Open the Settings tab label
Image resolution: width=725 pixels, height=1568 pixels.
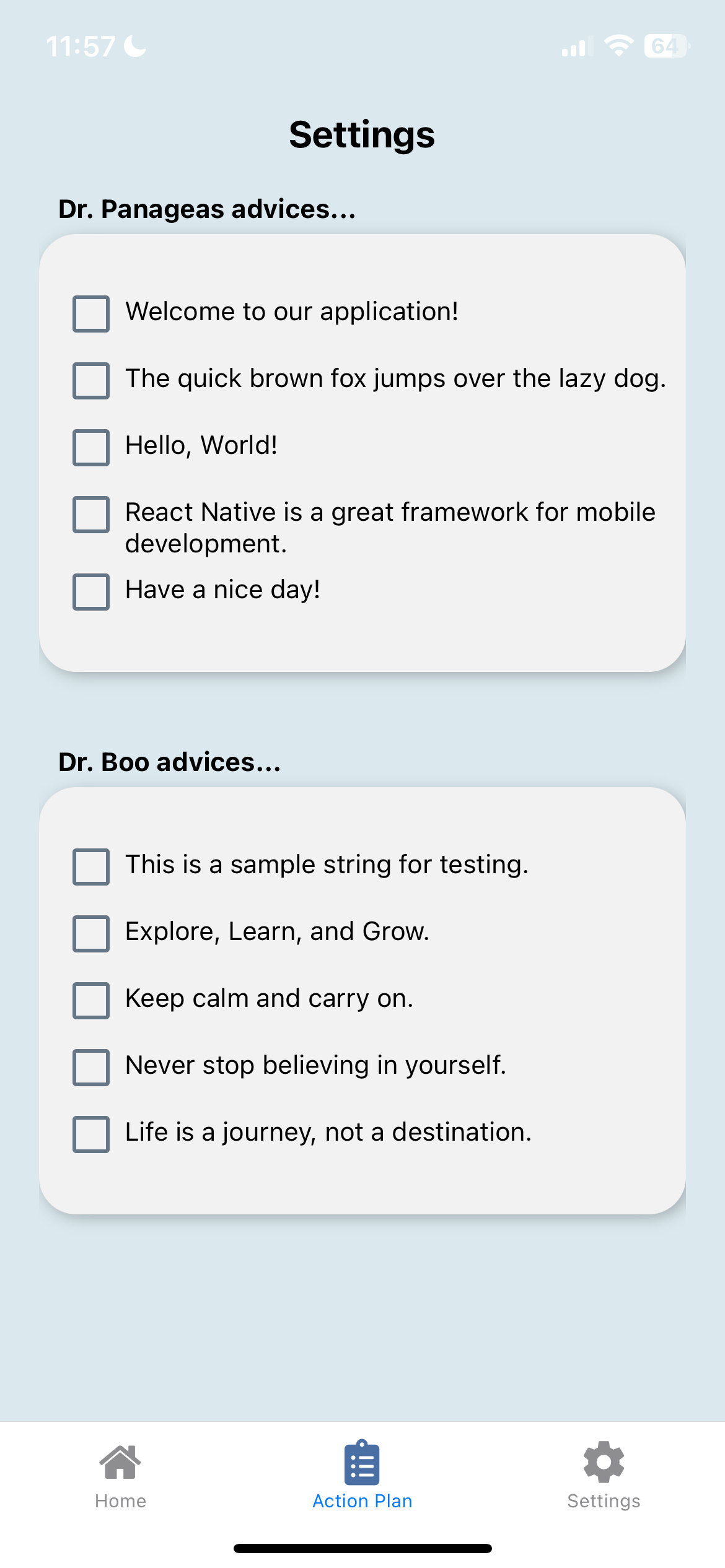604,1501
